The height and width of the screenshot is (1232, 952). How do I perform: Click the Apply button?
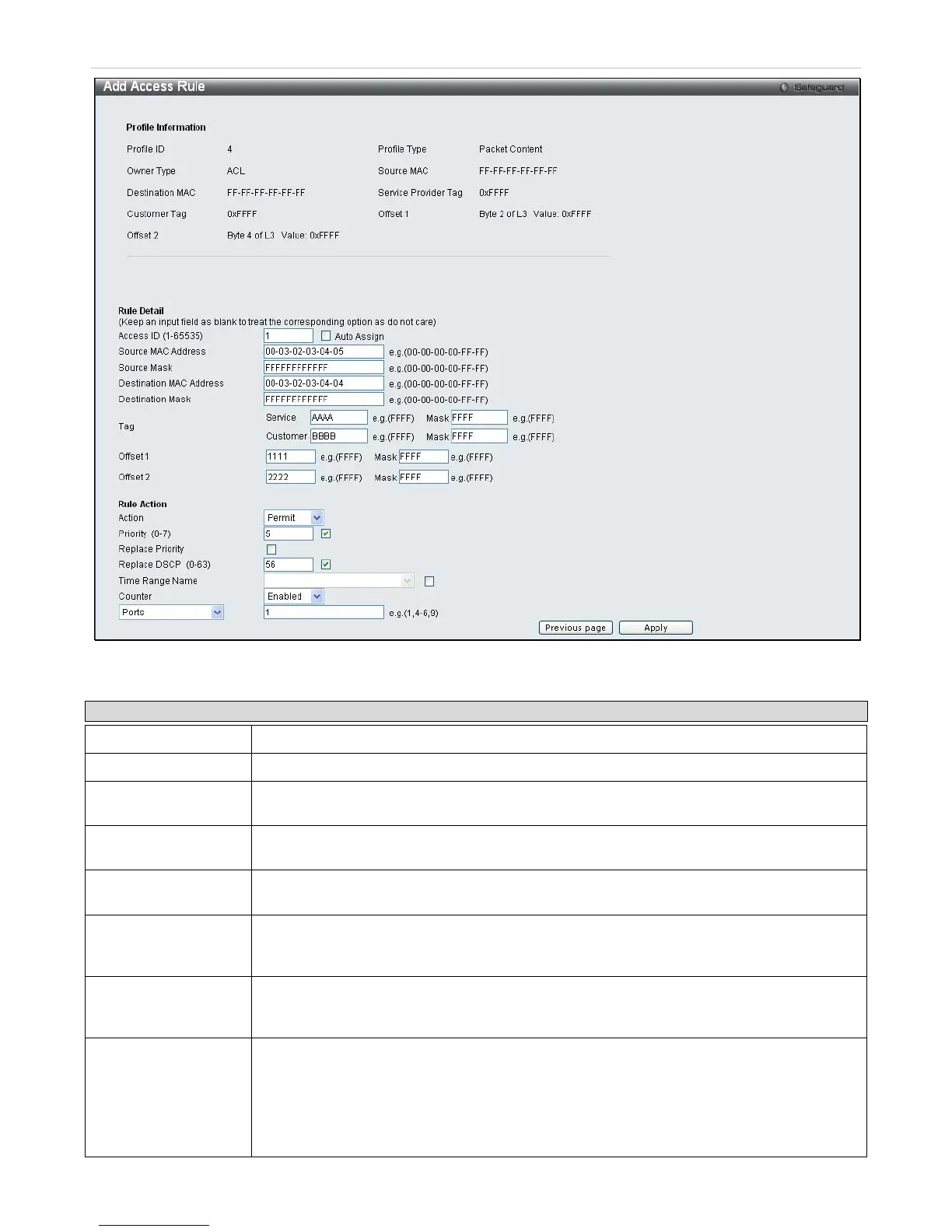[x=656, y=628]
